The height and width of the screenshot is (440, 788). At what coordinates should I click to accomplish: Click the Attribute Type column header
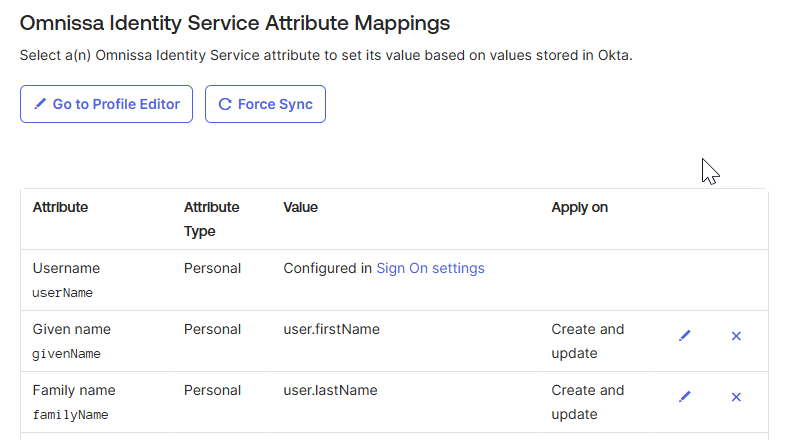point(212,219)
